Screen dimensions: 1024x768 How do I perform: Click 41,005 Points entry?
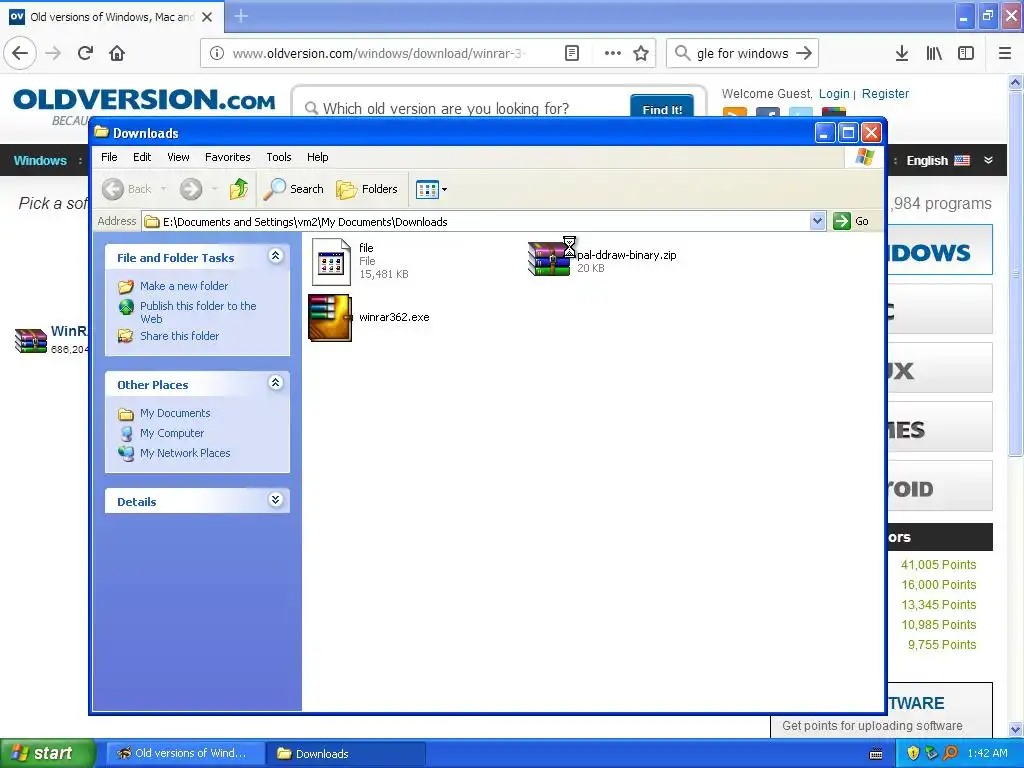pyautogui.click(x=938, y=564)
